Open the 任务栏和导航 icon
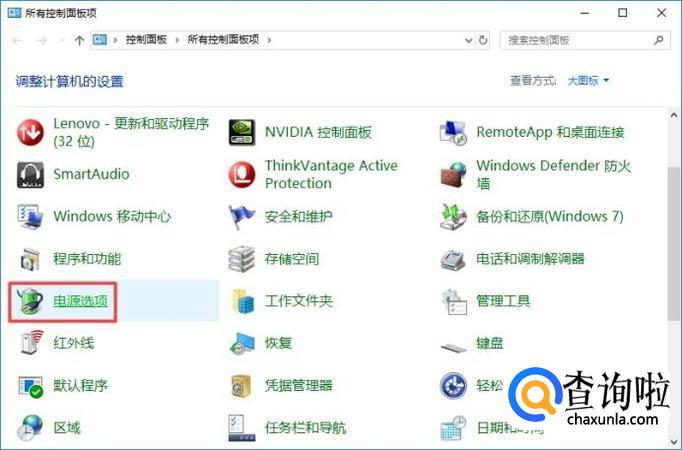Screen dimensions: 682x450 [x=242, y=428]
